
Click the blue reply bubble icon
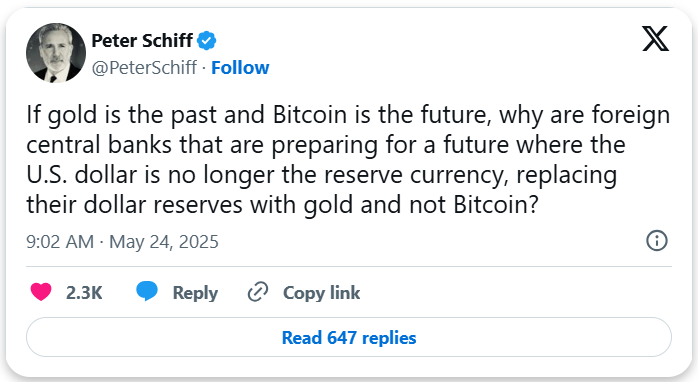pyautogui.click(x=147, y=292)
